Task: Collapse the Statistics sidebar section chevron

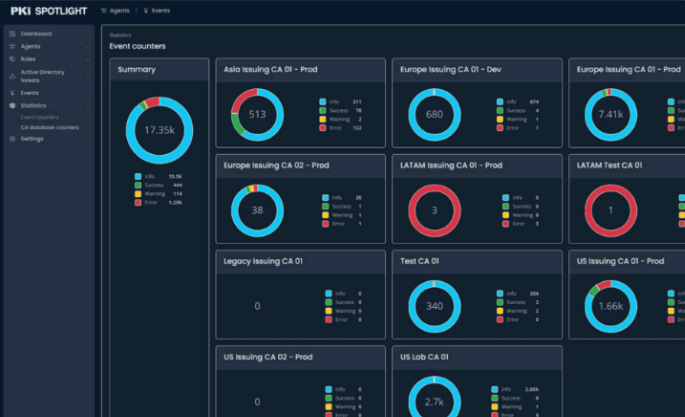Action: pyautogui.click(x=88, y=106)
